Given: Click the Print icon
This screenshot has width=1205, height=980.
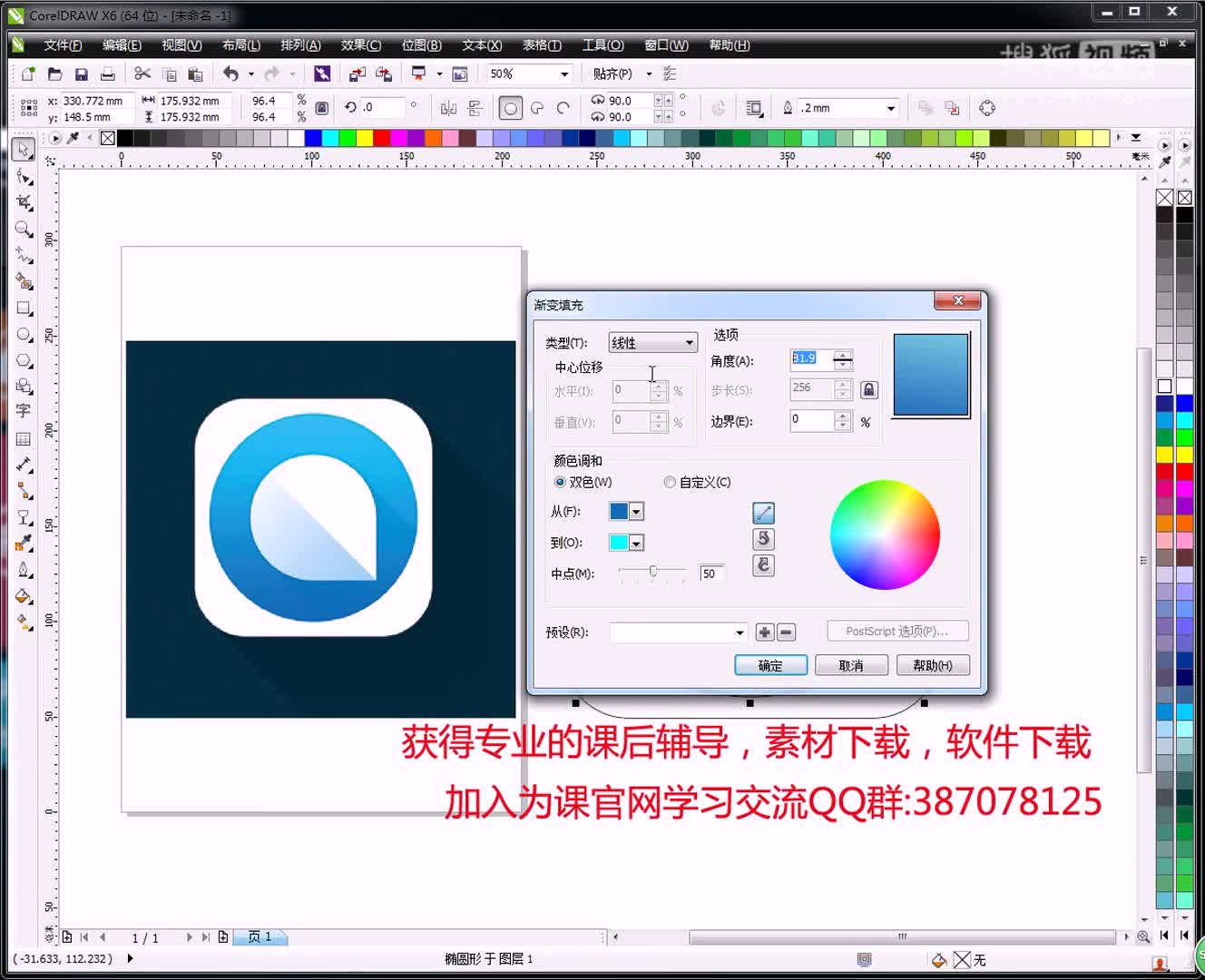Looking at the screenshot, I should click(x=107, y=73).
